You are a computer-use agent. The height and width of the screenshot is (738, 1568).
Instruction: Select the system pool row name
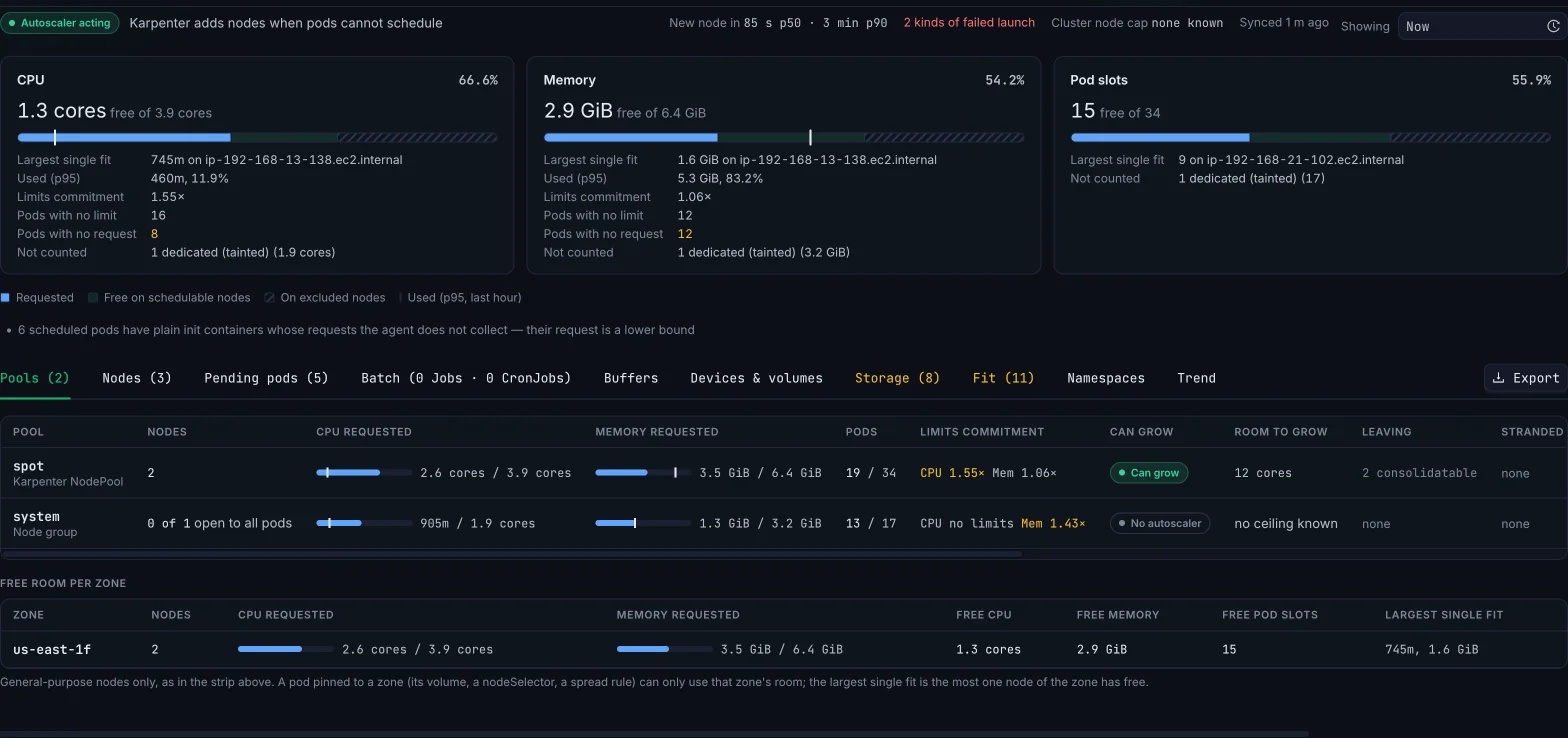point(36,517)
